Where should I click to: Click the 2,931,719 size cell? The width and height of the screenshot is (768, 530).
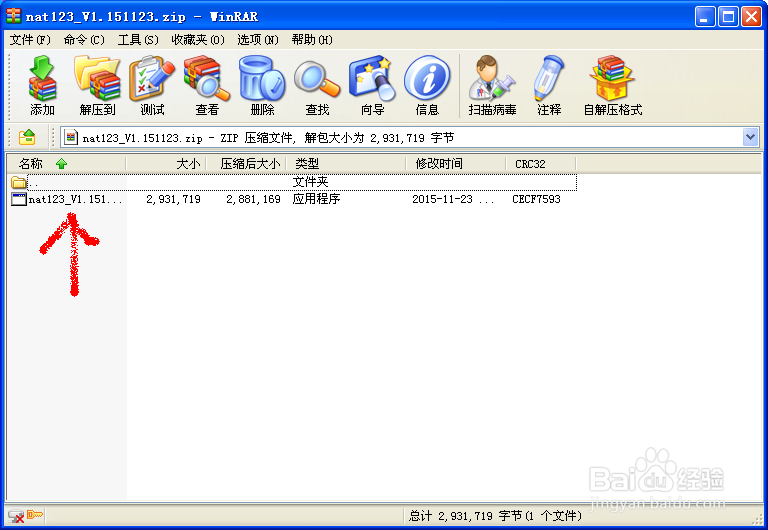click(173, 199)
